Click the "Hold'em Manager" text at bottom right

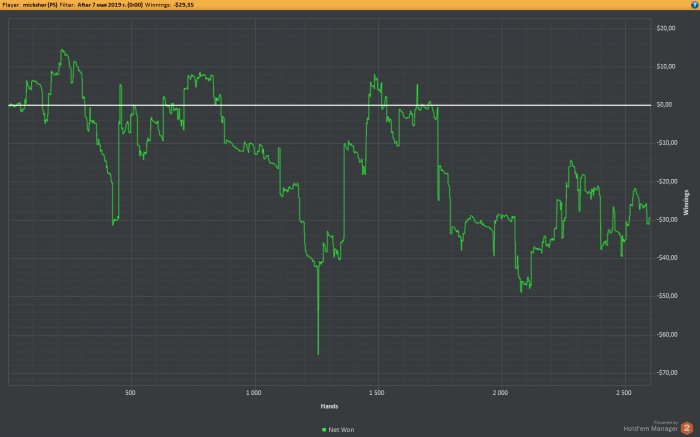click(650, 429)
